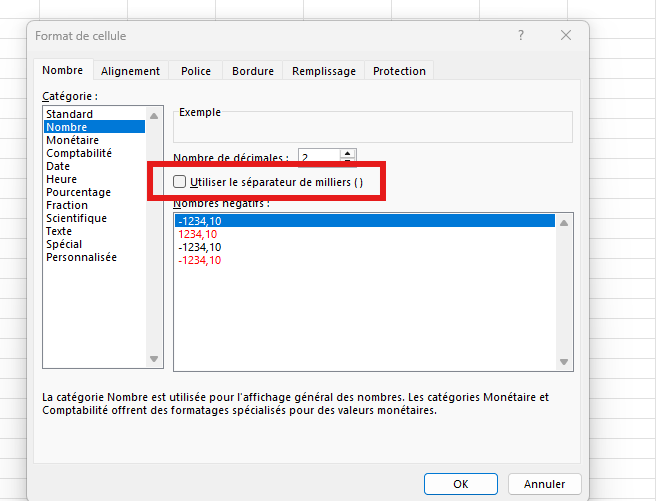This screenshot has width=656, height=501.
Task: Go to the Bordure tab
Action: [252, 71]
